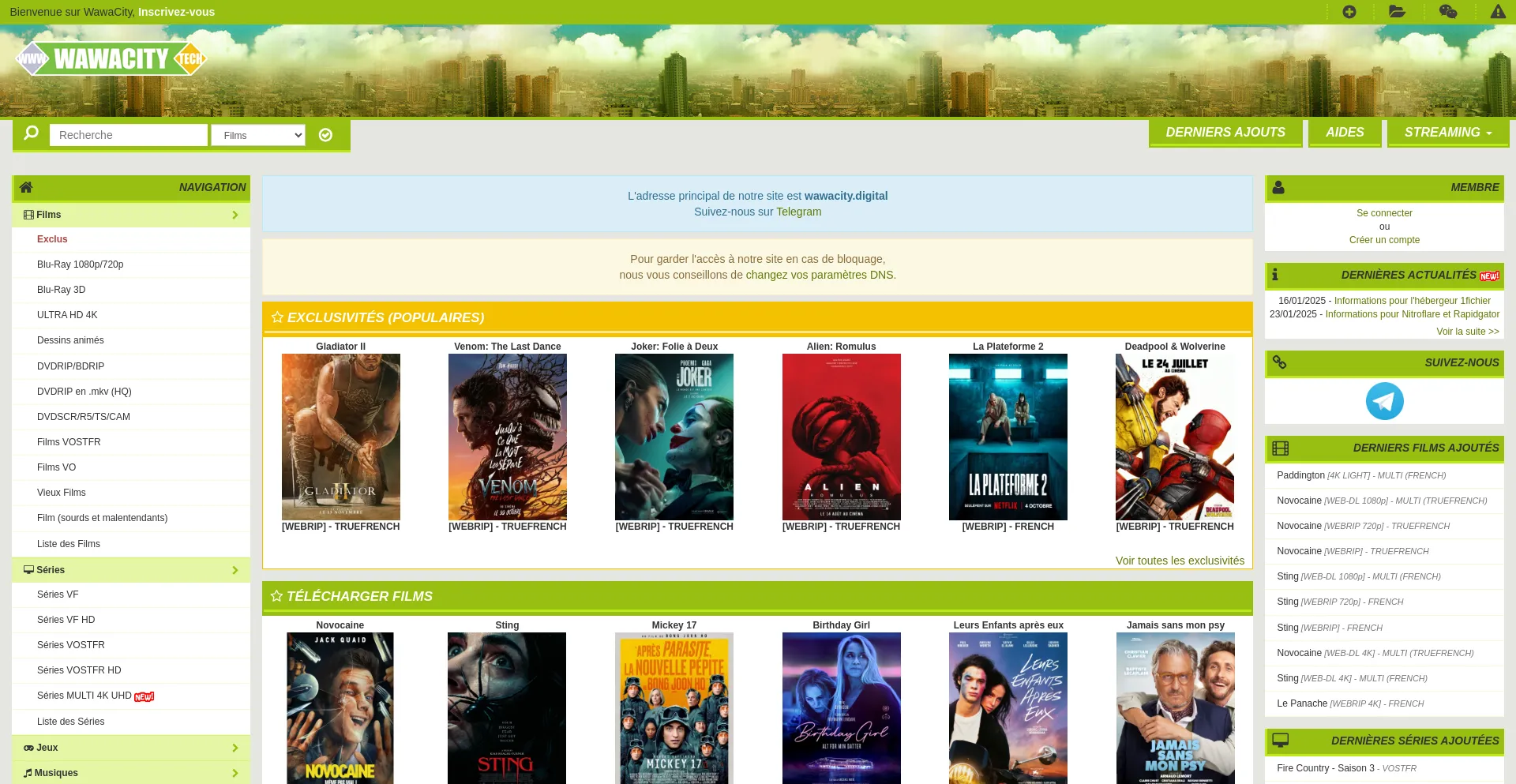Click changez vos paramètres DNS link
This screenshot has height=784, width=1516.
coord(820,275)
